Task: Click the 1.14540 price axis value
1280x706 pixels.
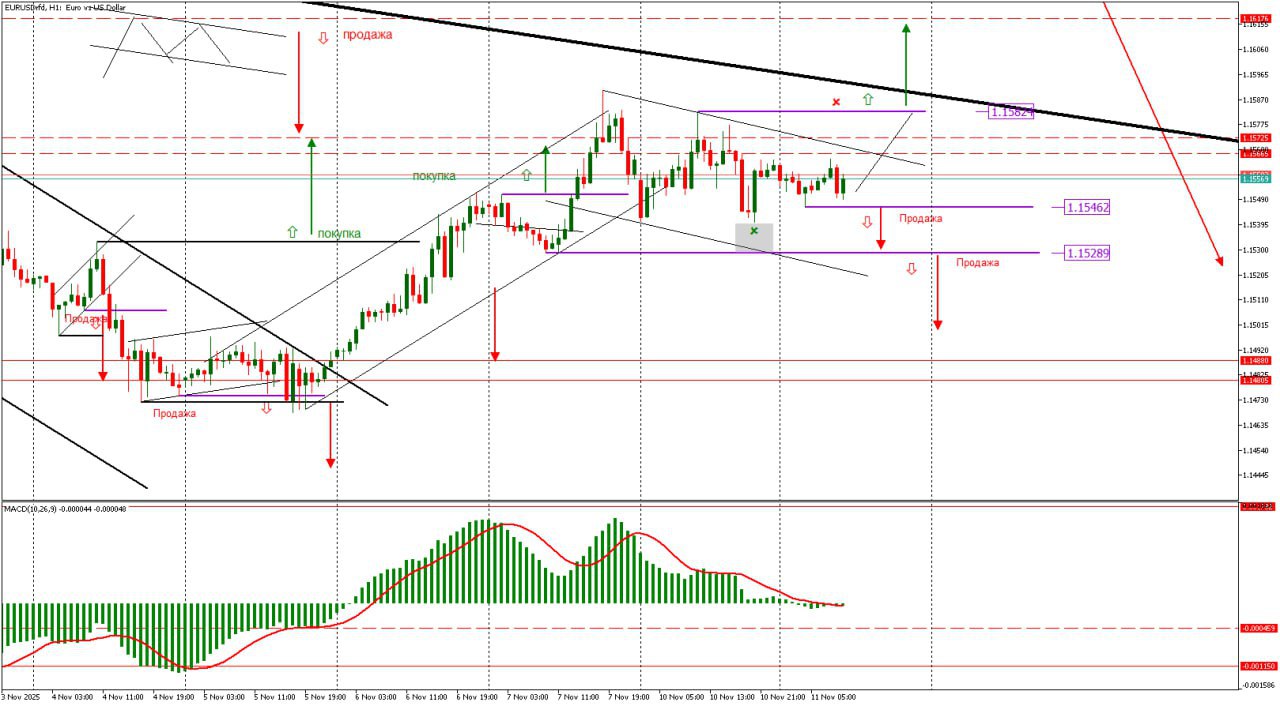Action: pos(1255,450)
